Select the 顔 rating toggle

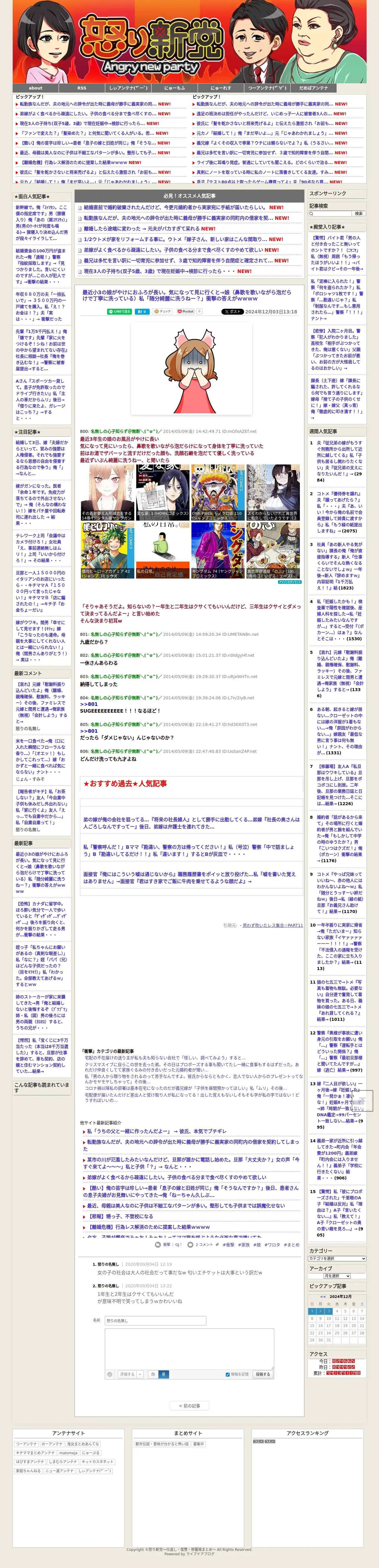pos(153,1374)
